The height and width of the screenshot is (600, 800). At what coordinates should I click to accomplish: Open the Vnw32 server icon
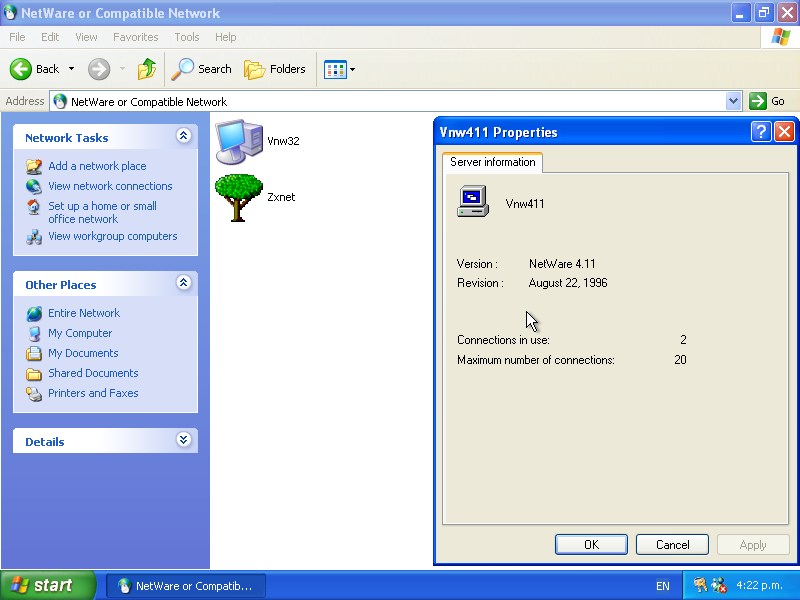click(x=239, y=141)
